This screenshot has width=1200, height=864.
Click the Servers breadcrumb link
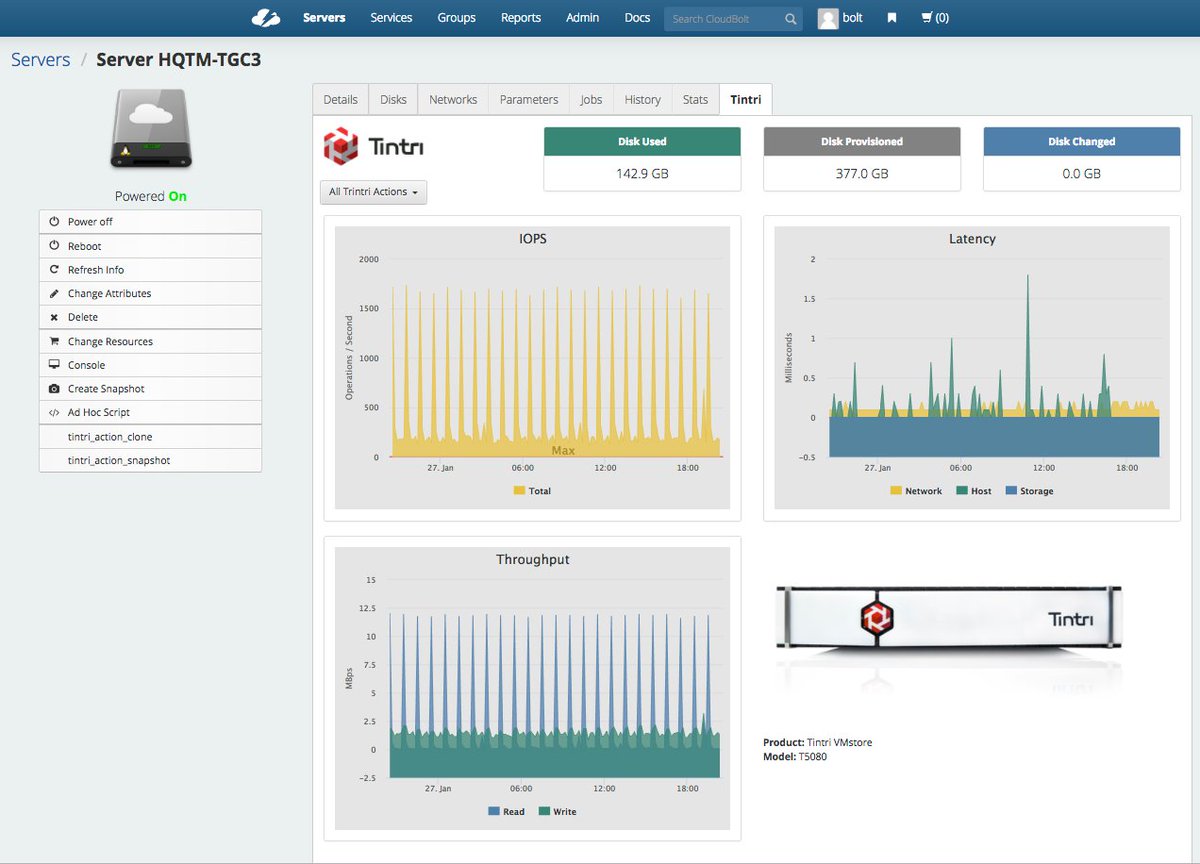coord(41,60)
